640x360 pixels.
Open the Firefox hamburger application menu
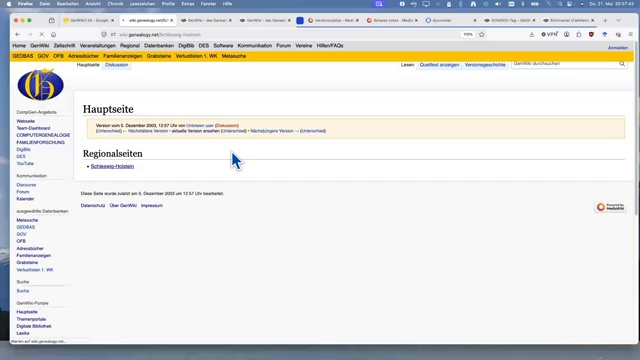[x=631, y=35]
